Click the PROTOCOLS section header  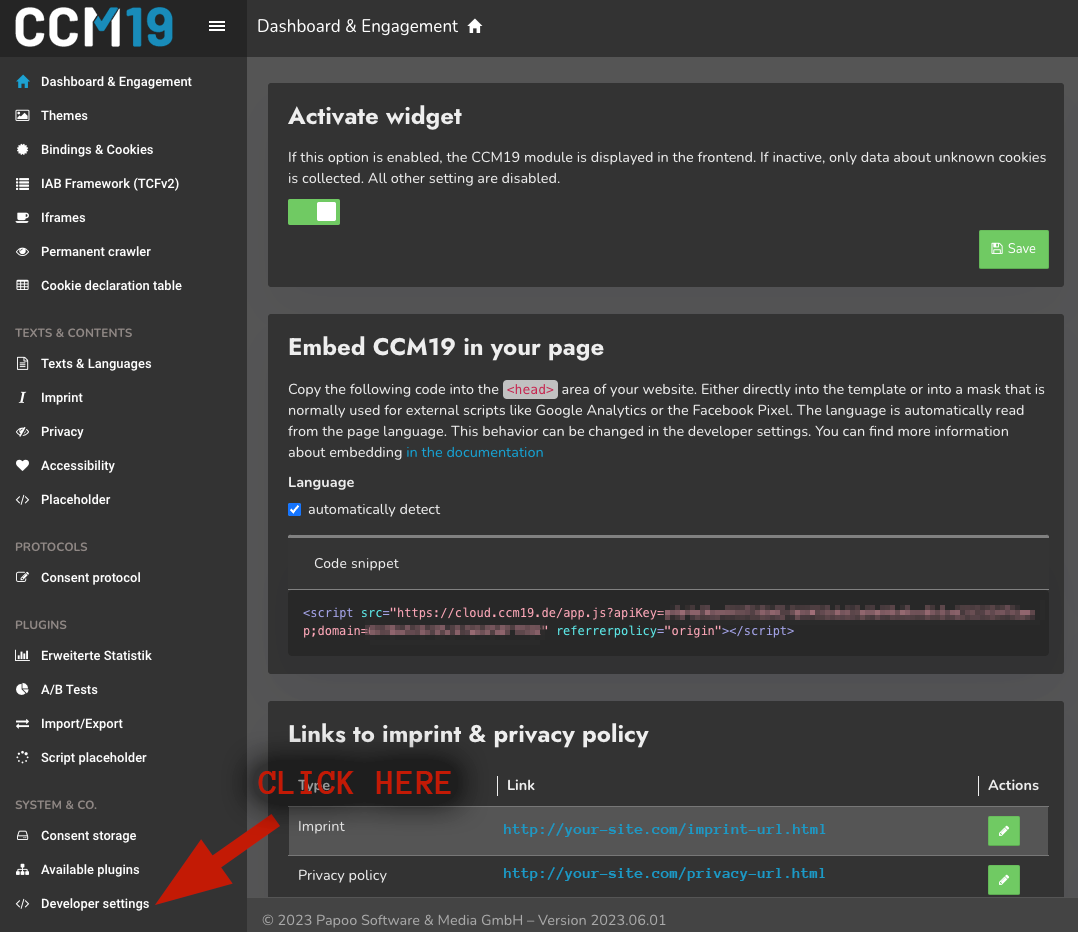52,547
